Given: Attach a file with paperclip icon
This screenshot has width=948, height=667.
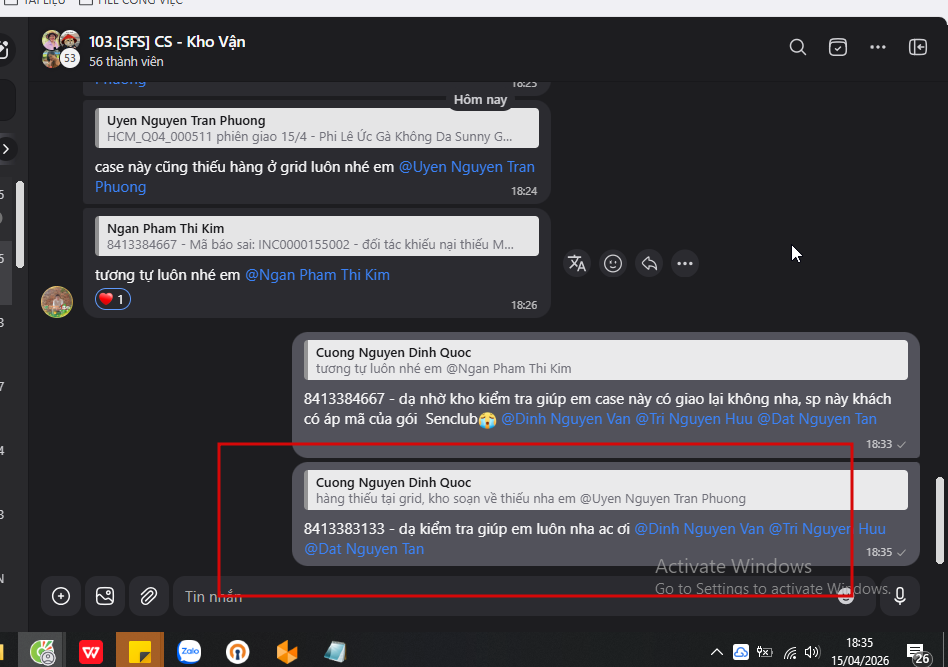Looking at the screenshot, I should pyautogui.click(x=148, y=596).
